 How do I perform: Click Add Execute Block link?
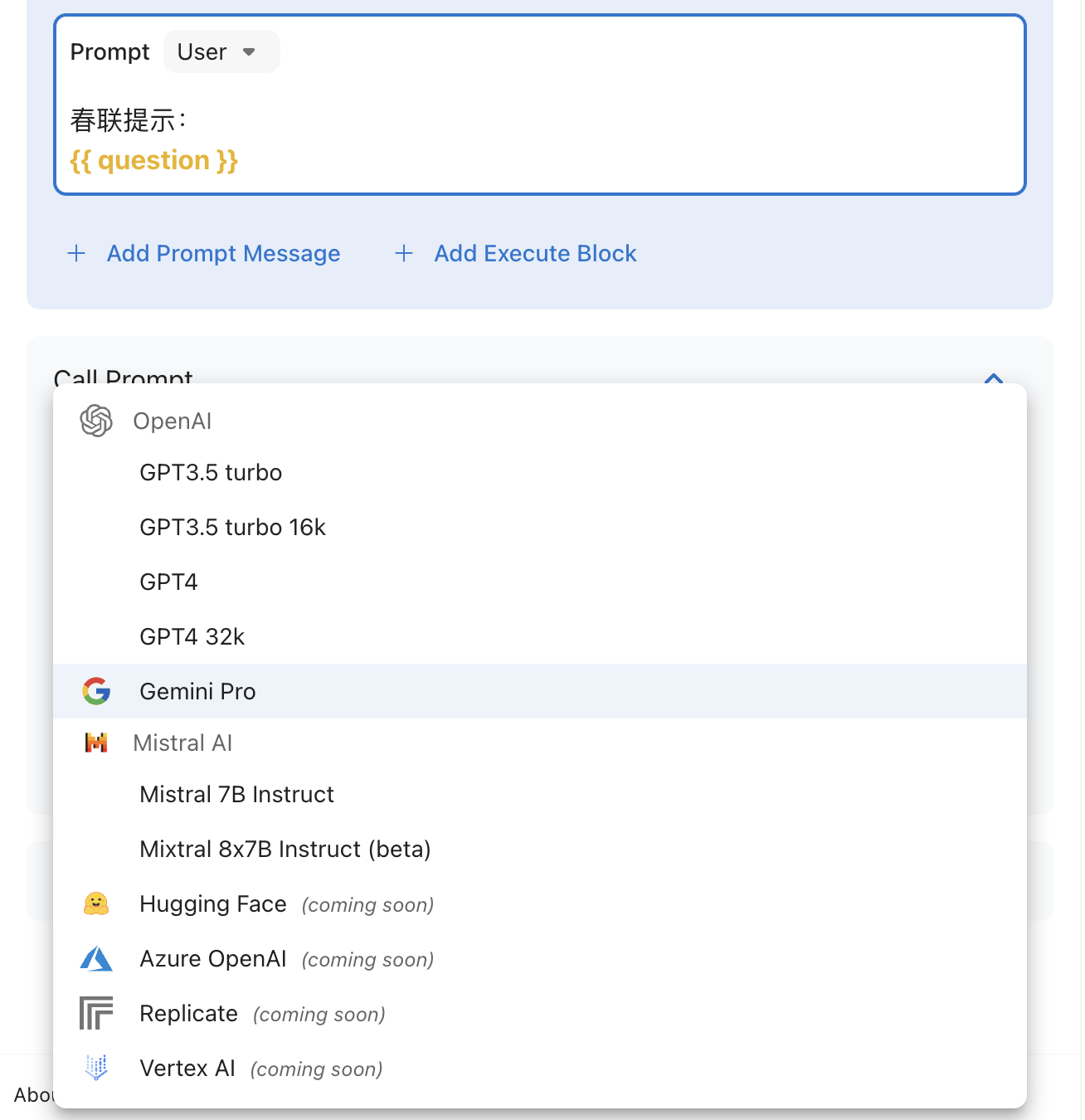(535, 253)
